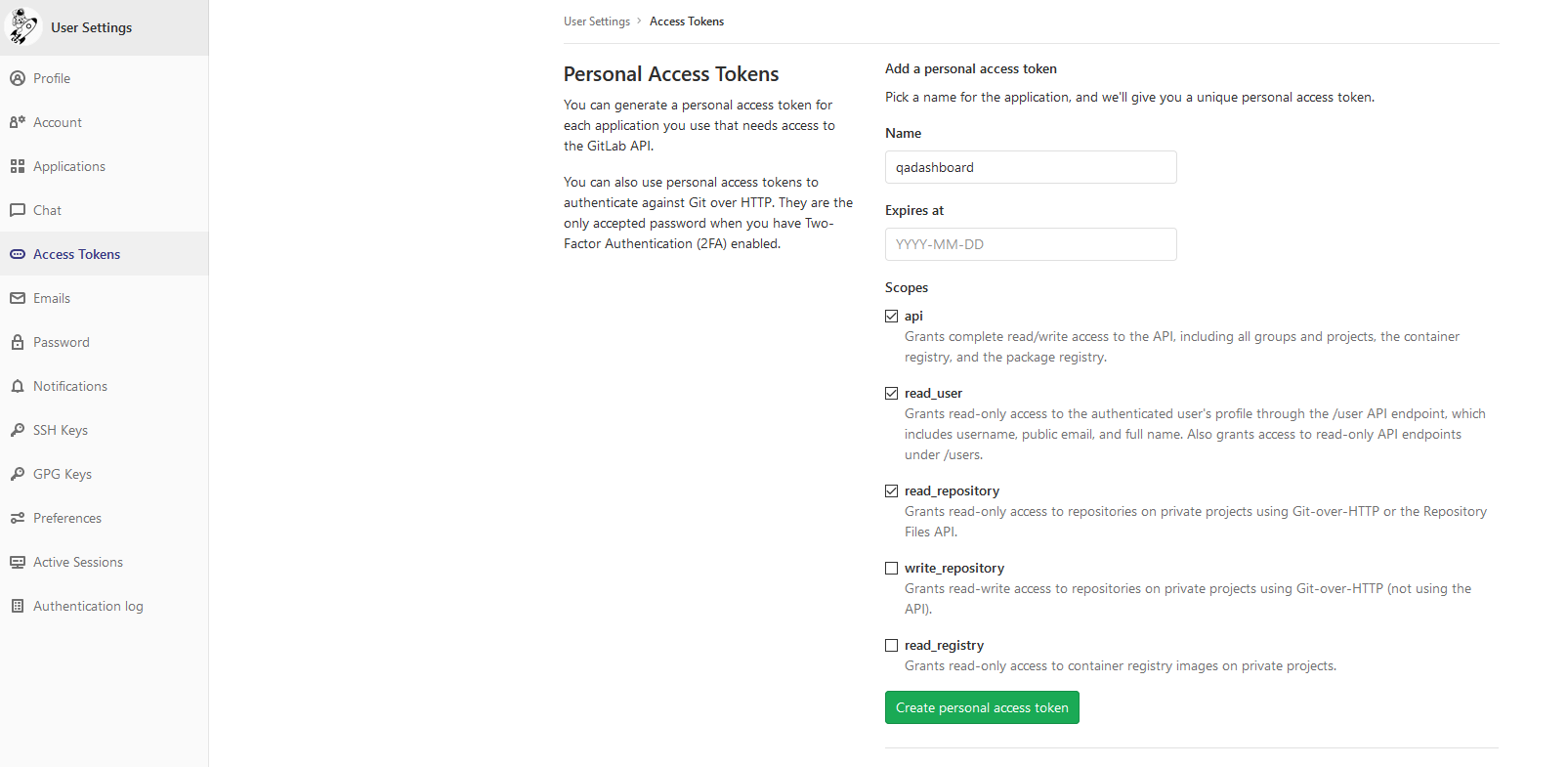This screenshot has width=1568, height=767.
Task: Click the SSH Keys key icon
Action: click(18, 430)
